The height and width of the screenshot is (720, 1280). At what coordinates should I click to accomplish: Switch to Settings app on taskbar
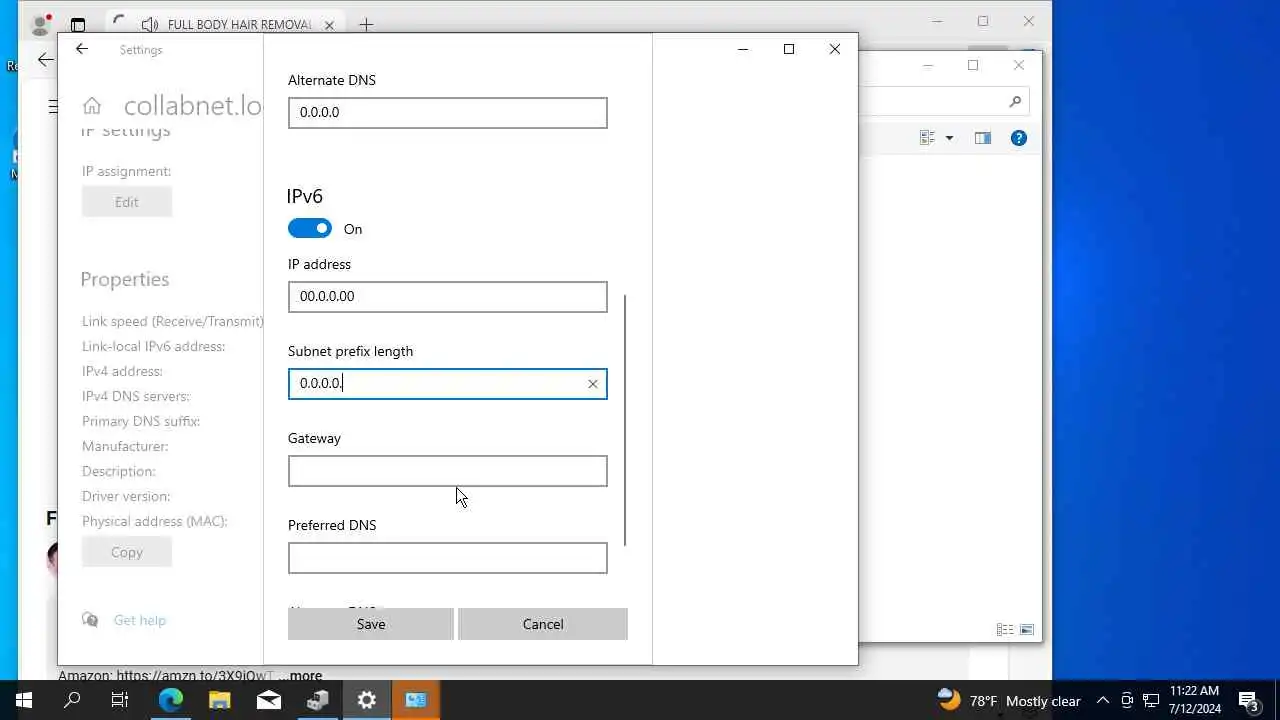[x=366, y=700]
